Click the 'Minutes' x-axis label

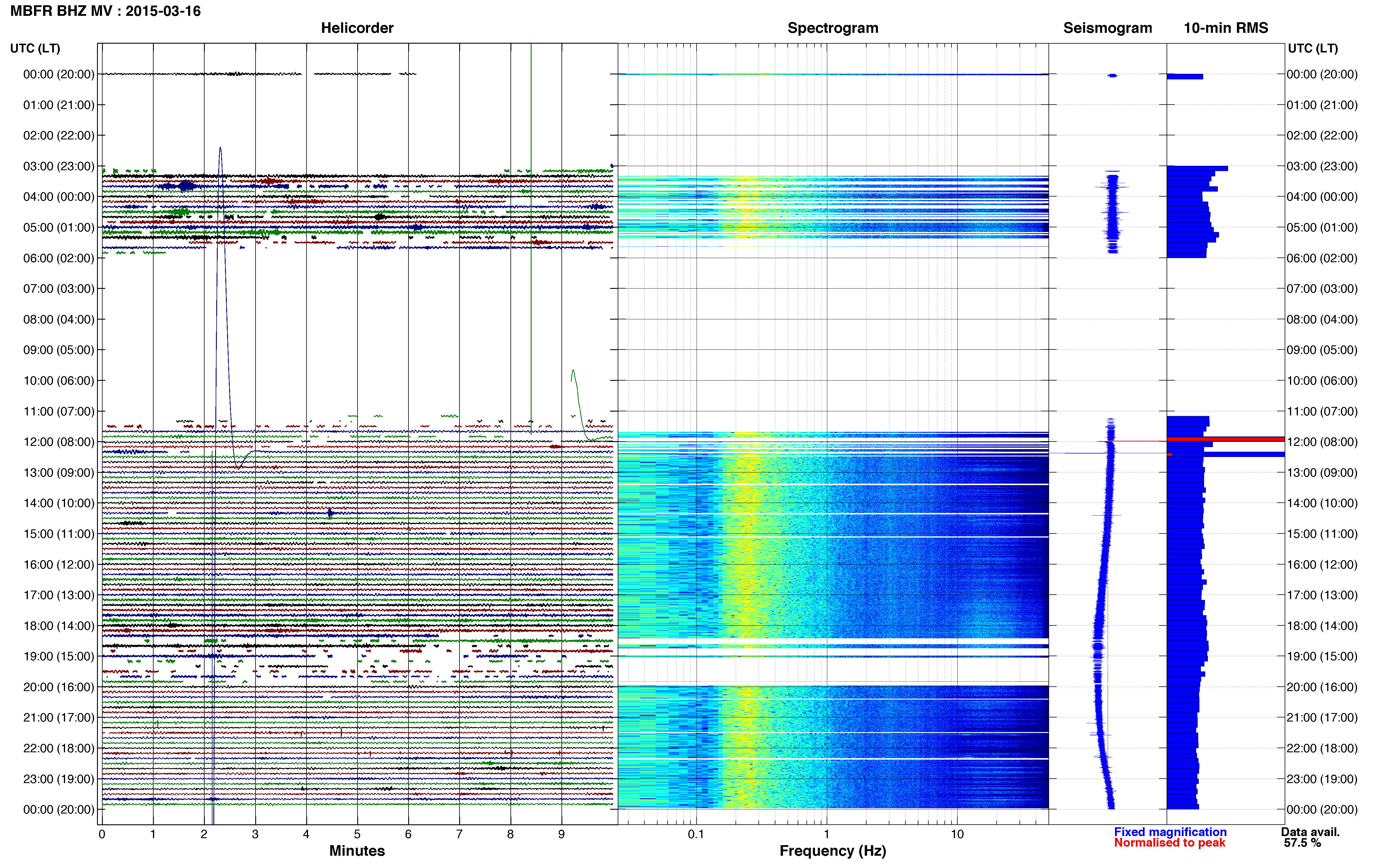(357, 851)
